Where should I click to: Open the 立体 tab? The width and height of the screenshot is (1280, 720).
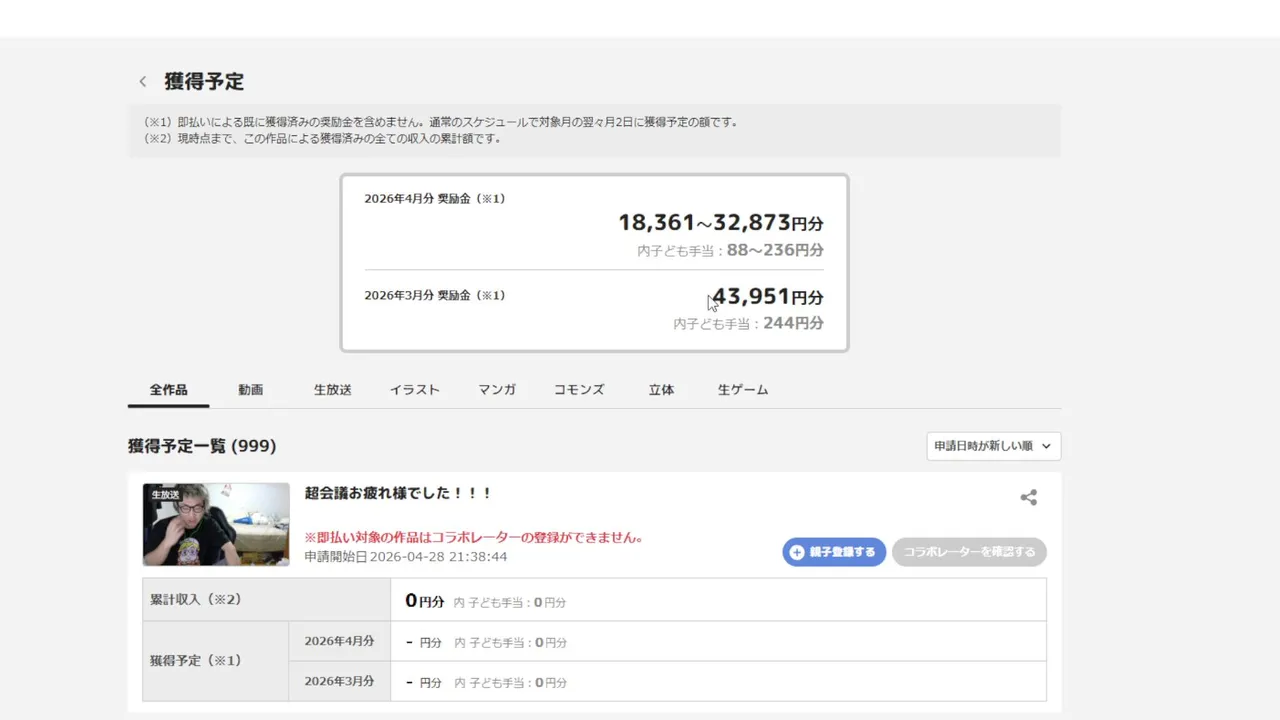pyautogui.click(x=661, y=390)
